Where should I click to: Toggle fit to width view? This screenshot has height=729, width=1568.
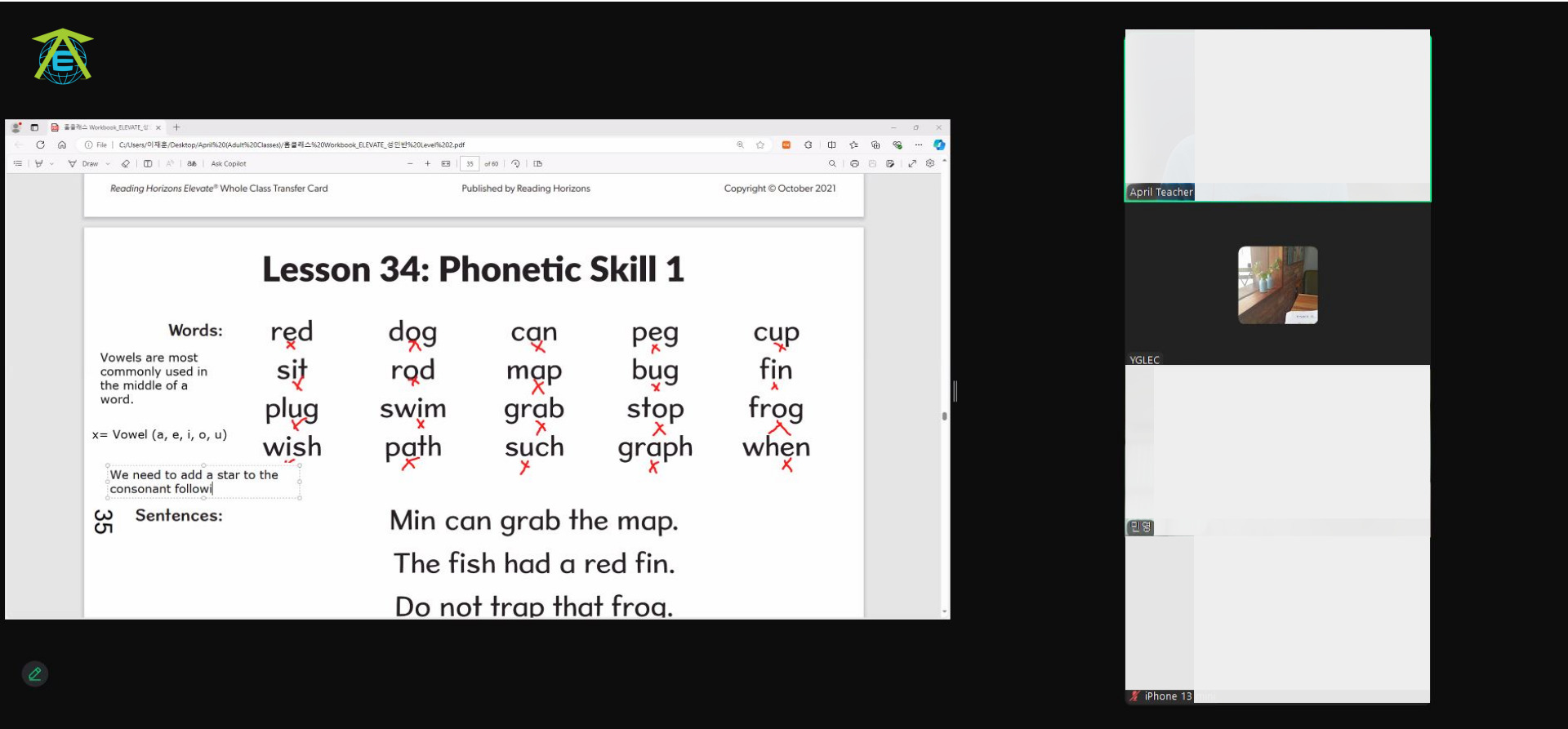coord(446,163)
